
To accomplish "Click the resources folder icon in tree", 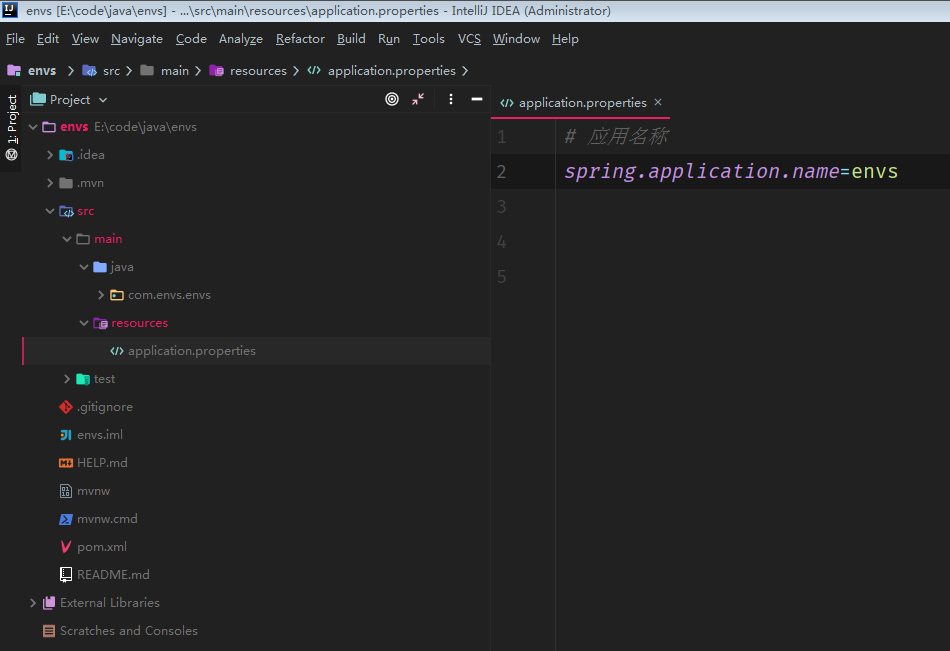I will (101, 323).
